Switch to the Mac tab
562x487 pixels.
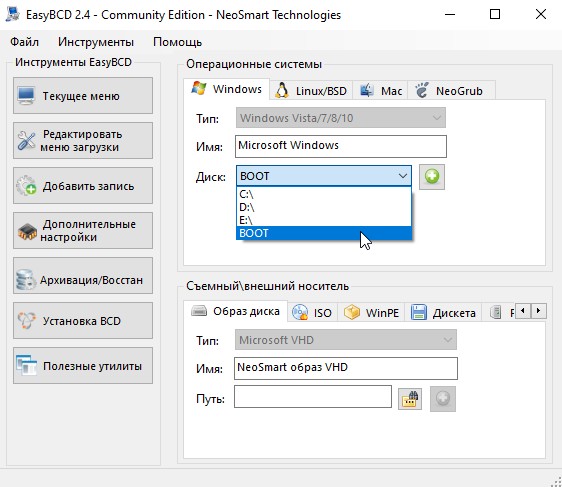(x=380, y=91)
